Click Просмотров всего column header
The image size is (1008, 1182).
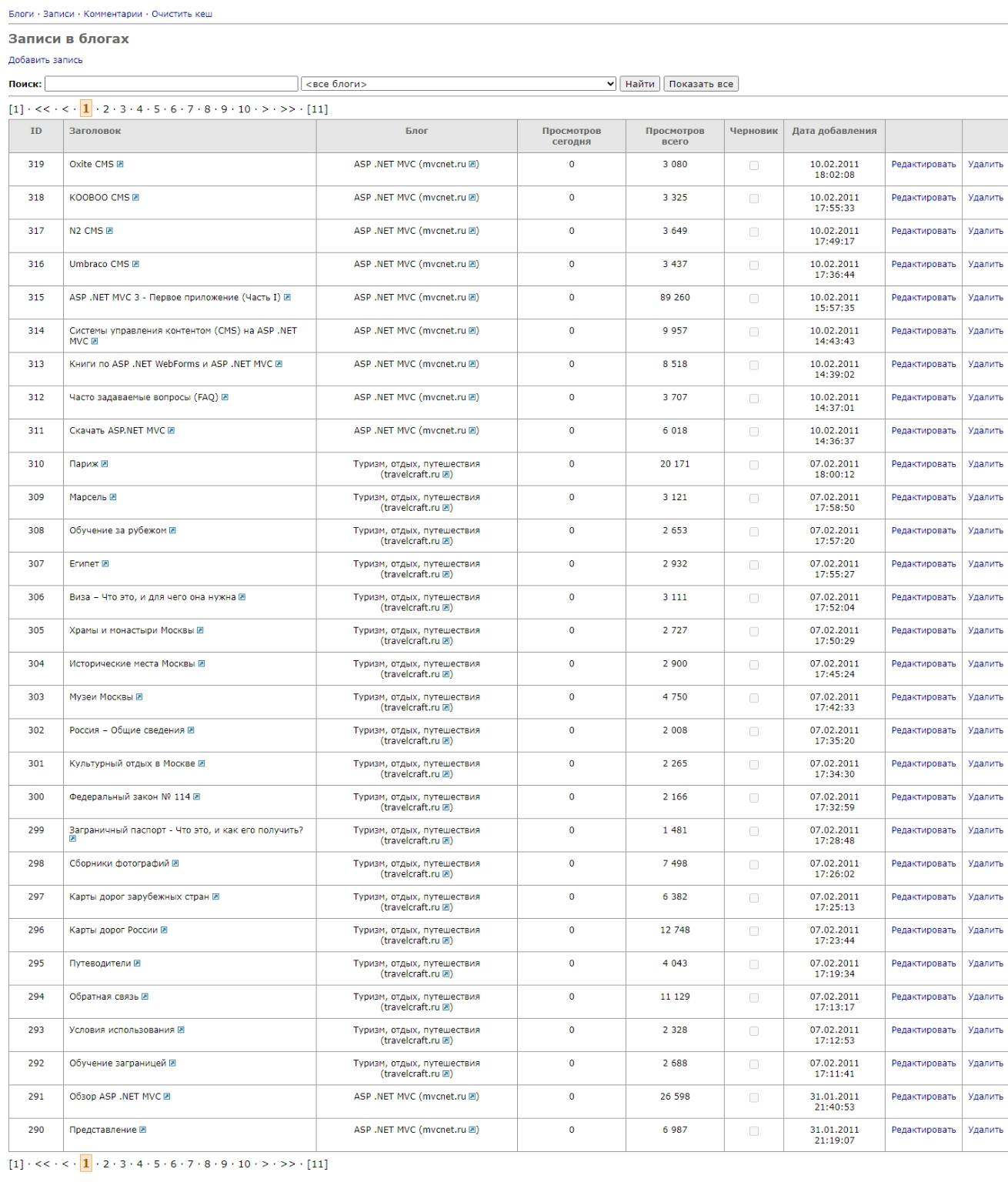(675, 136)
